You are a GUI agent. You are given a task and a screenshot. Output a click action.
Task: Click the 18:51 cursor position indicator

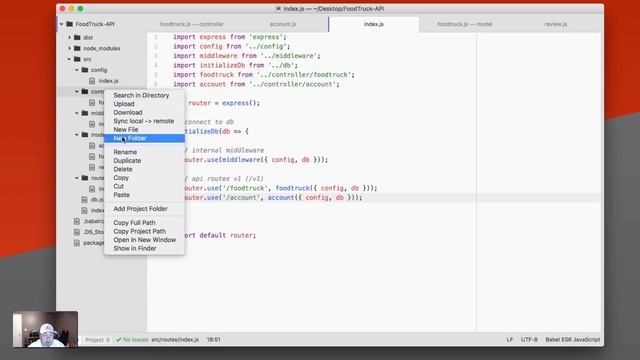[213, 340]
